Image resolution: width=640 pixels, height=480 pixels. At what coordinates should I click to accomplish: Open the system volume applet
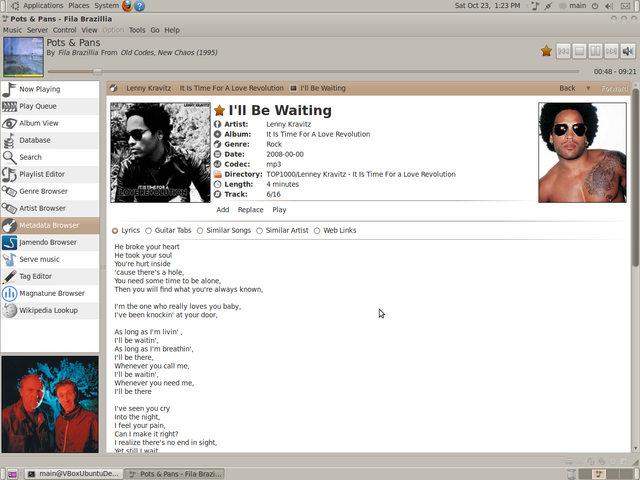(609, 6)
